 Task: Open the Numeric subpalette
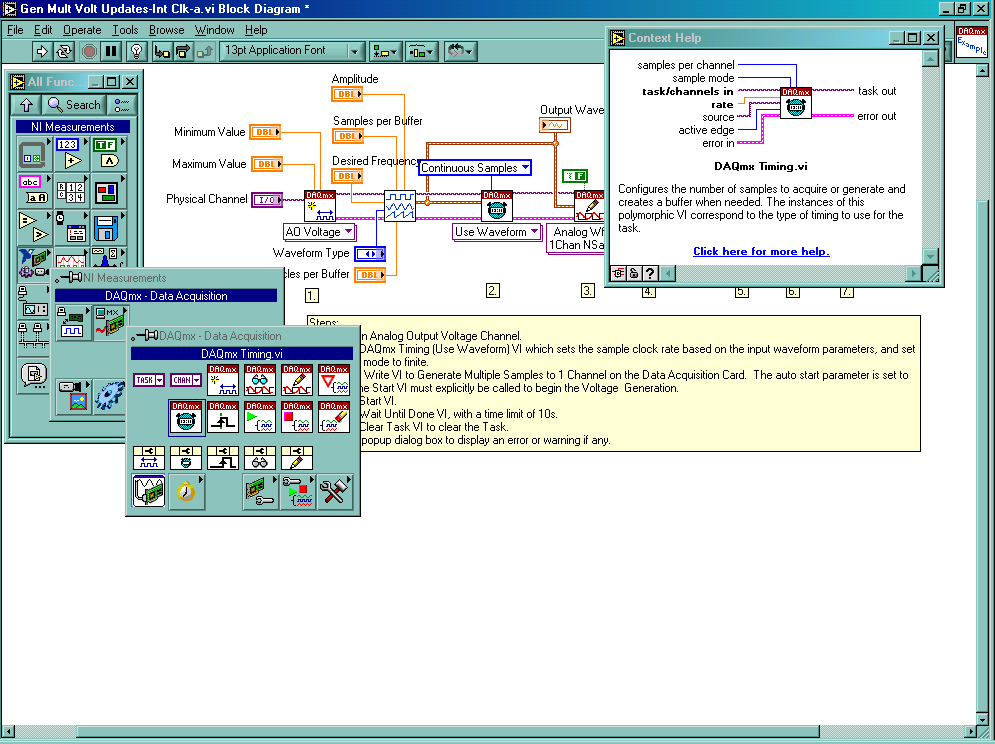coord(70,154)
